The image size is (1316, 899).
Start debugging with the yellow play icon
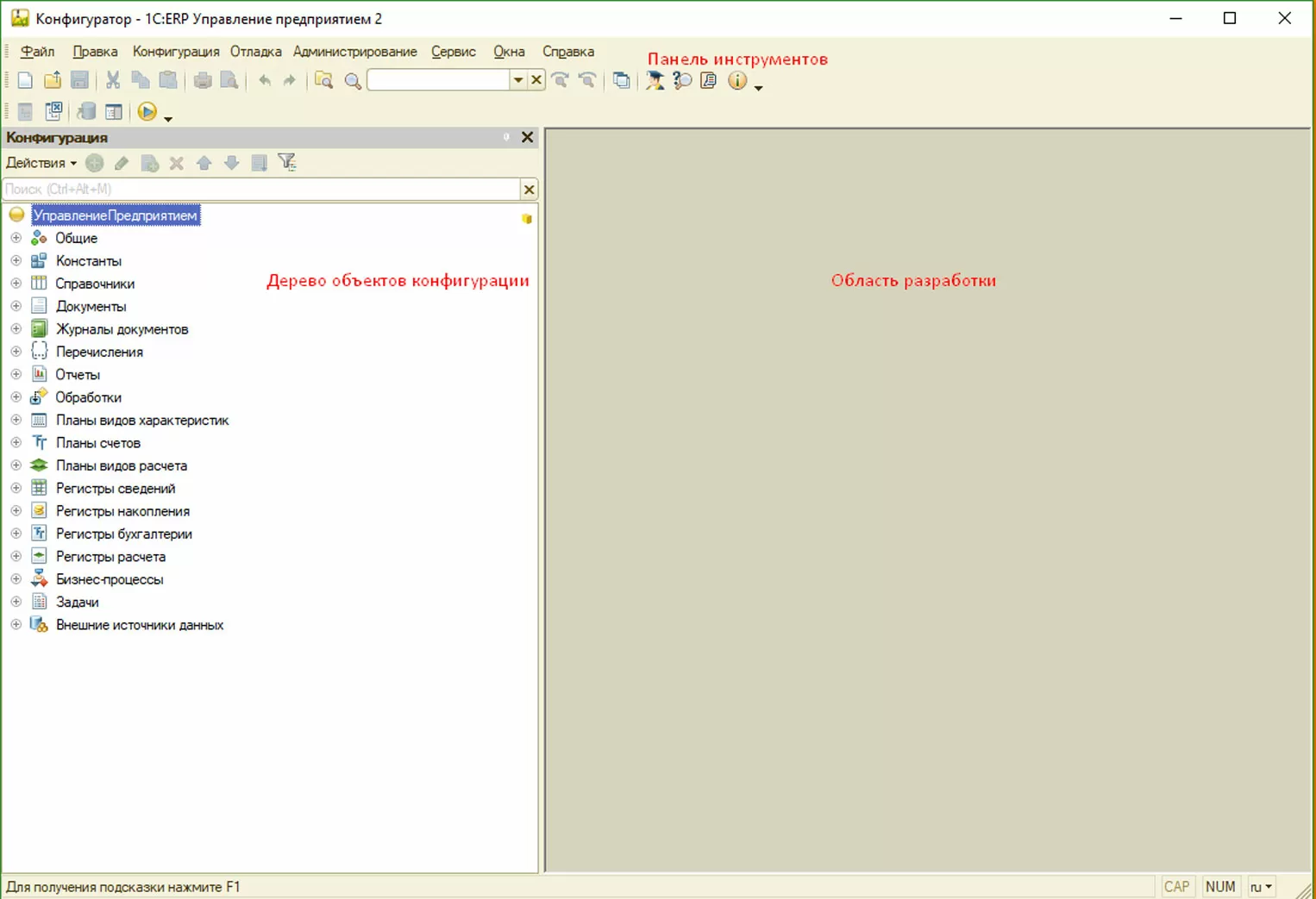[x=147, y=112]
